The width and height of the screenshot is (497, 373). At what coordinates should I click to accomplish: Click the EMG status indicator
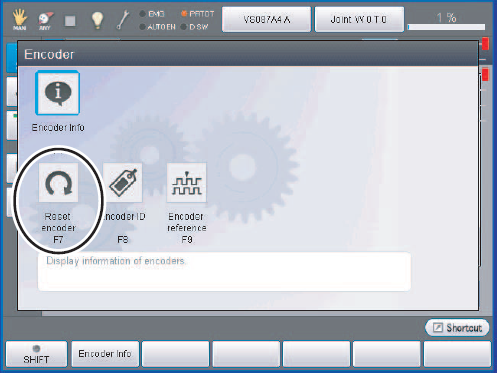tap(152, 14)
